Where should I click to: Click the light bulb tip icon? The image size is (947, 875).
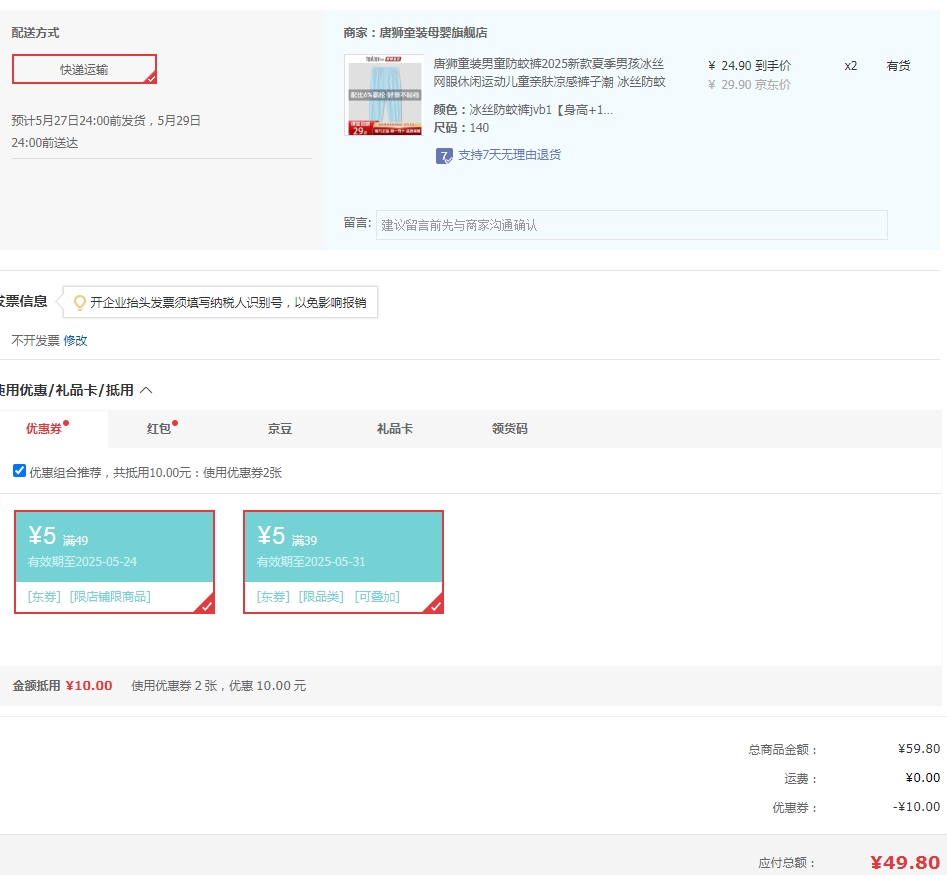[x=79, y=303]
